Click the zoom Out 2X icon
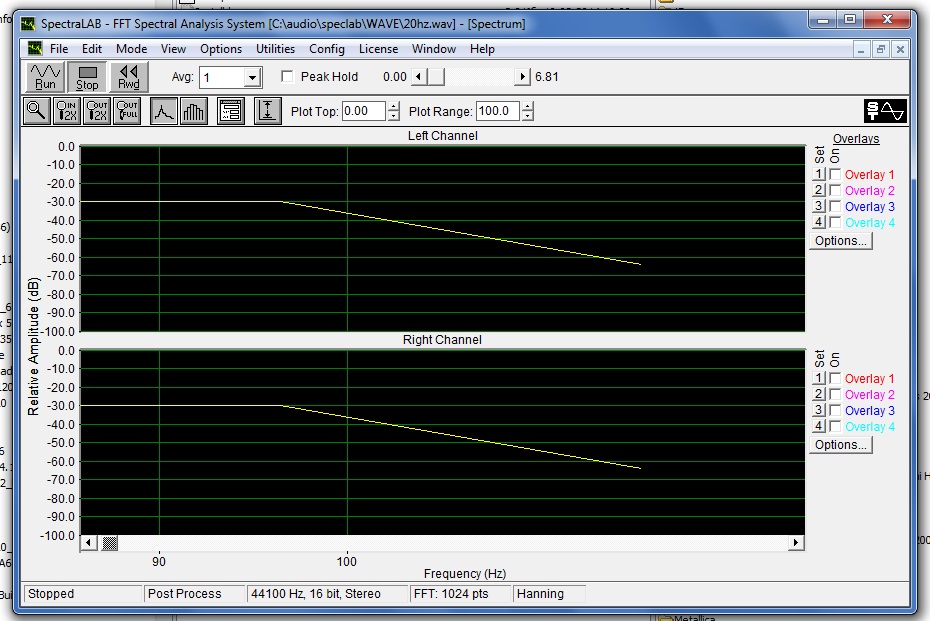Screen dimensions: 930x621 (97, 111)
